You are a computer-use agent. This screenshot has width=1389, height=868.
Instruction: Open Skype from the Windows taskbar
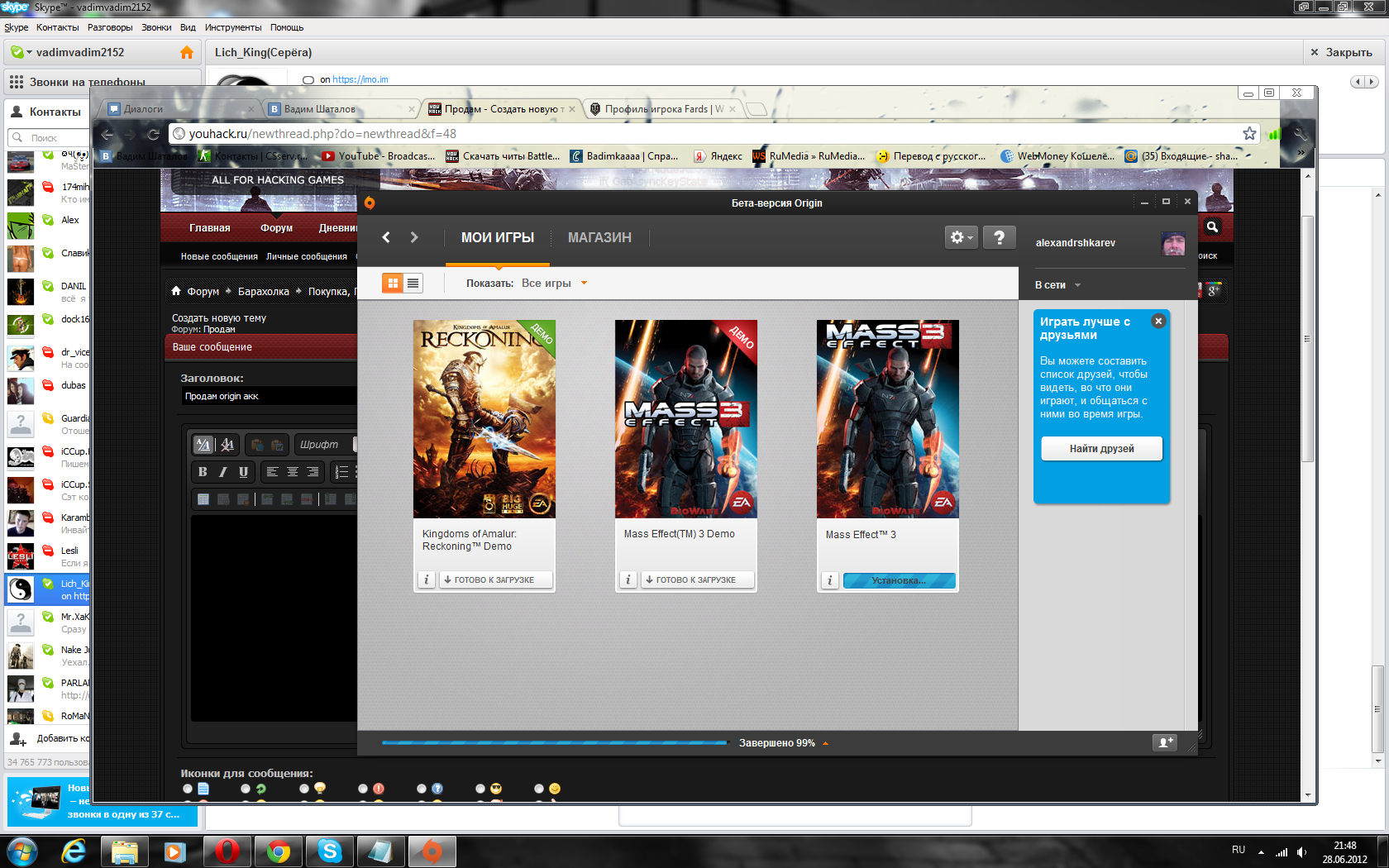330,851
